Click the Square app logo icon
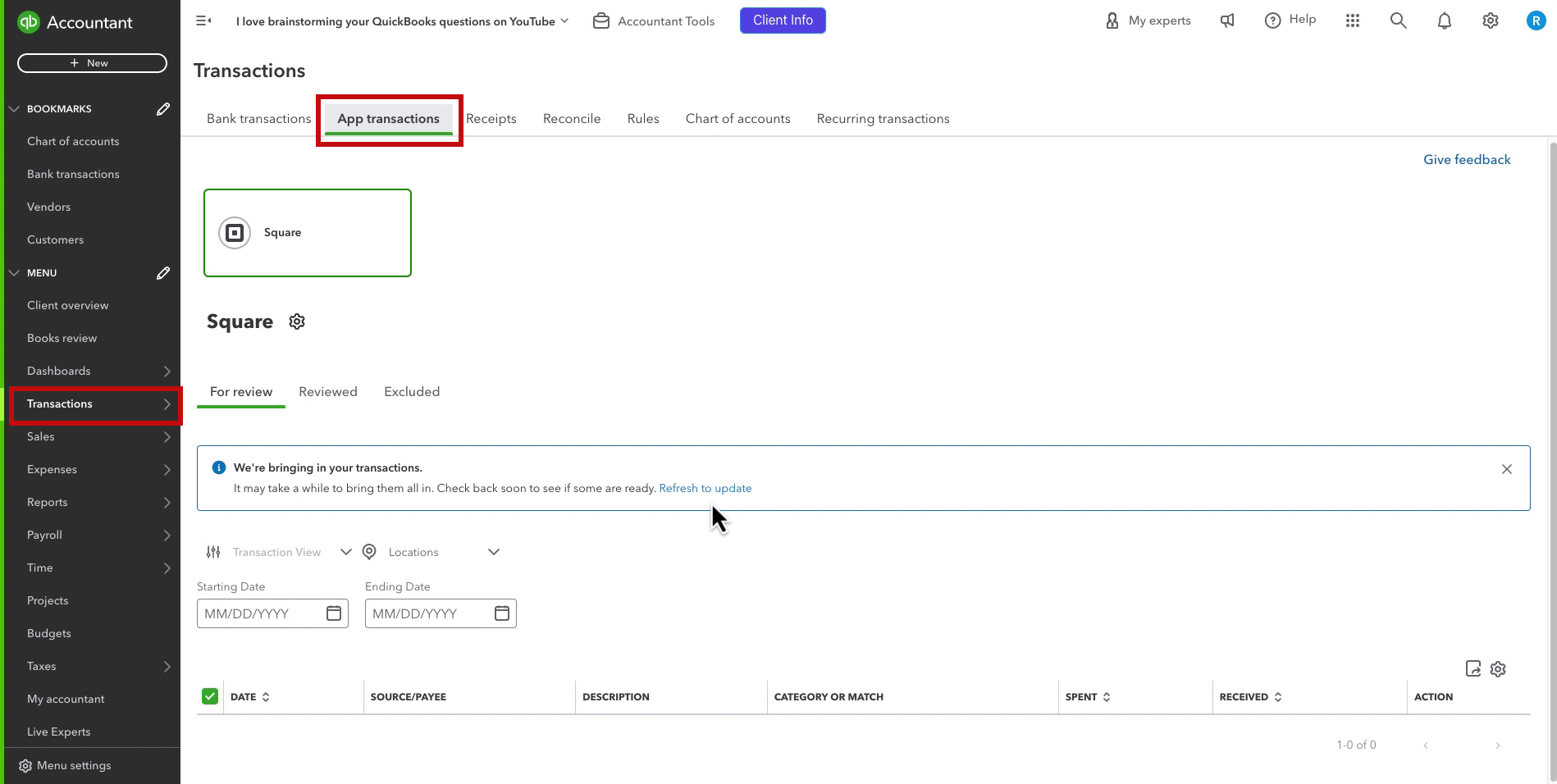Viewport: 1557px width, 784px height. pyautogui.click(x=235, y=233)
